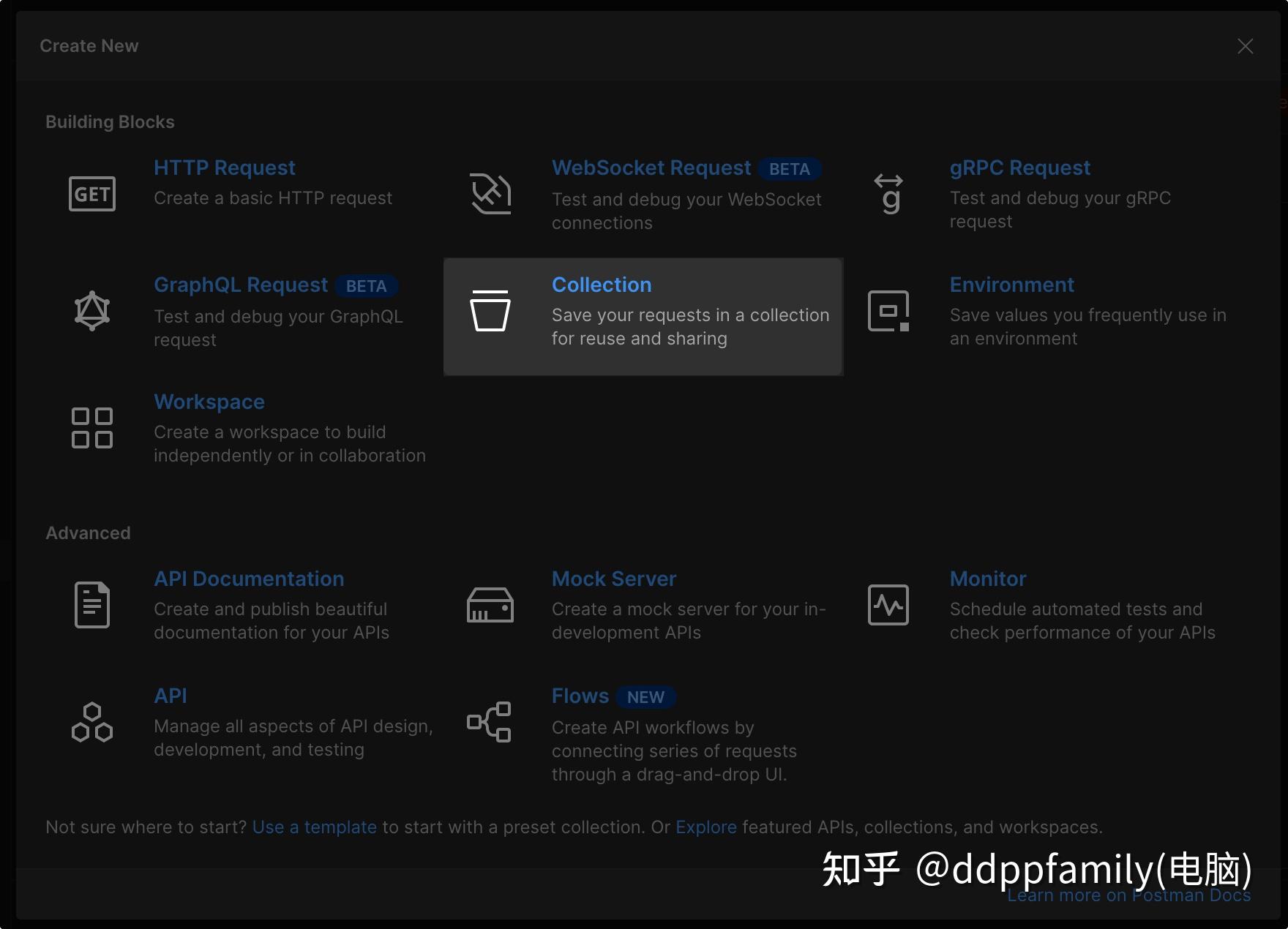
Task: Select the API Documentation page icon
Action: click(x=92, y=604)
